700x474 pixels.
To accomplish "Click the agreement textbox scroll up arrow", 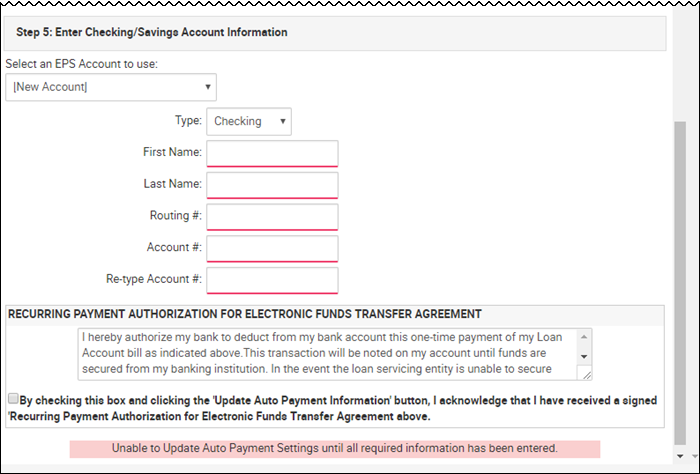I will tap(584, 337).
